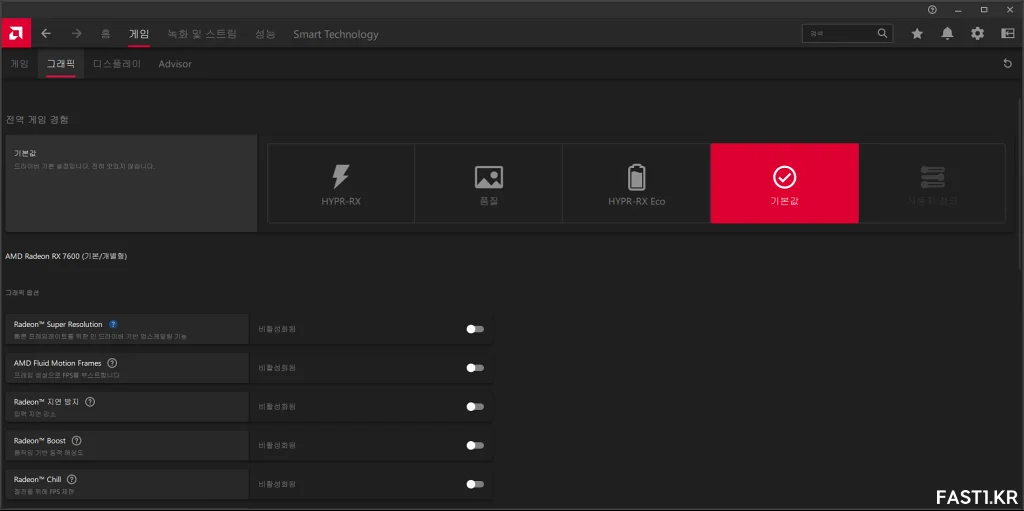Click the 기본값 description panel
Screen dimensions: 1024x511
click(x=131, y=184)
